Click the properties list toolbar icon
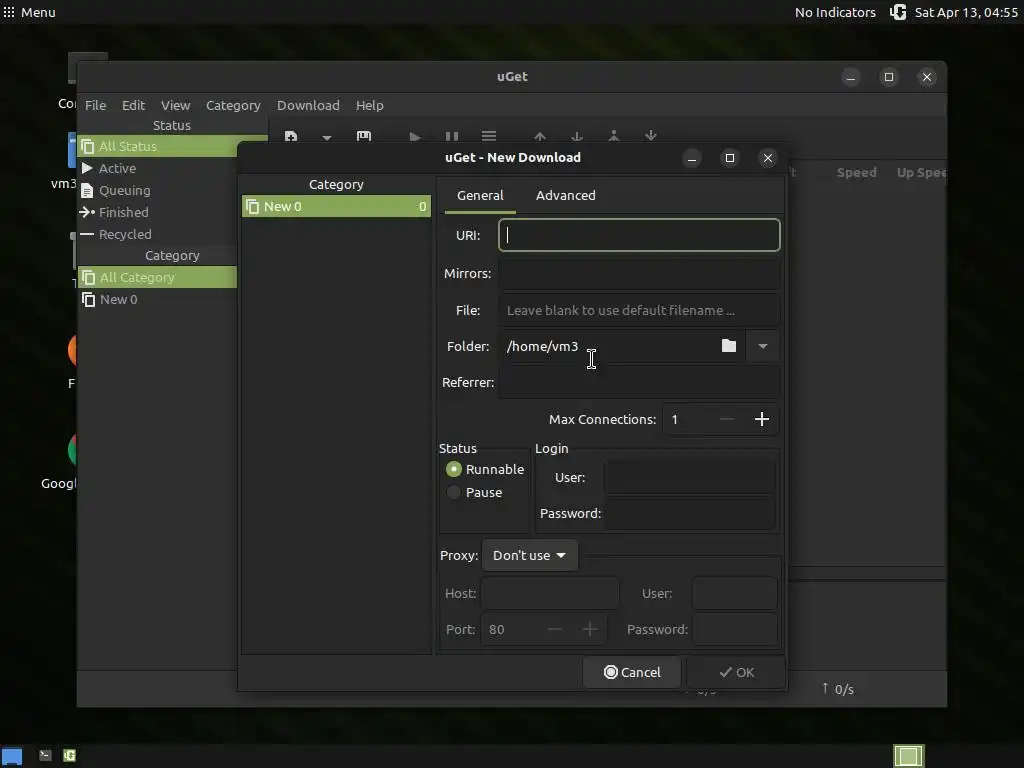 pyautogui.click(x=488, y=136)
